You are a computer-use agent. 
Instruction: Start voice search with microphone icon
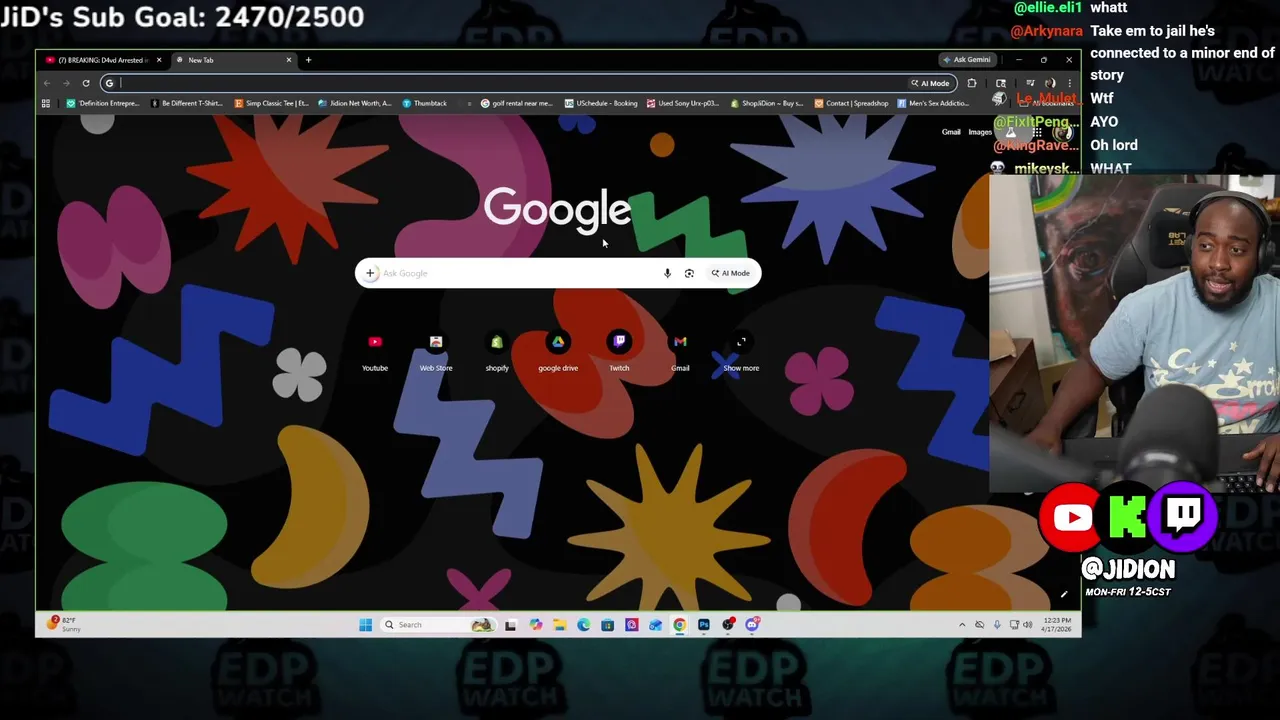pyautogui.click(x=667, y=273)
